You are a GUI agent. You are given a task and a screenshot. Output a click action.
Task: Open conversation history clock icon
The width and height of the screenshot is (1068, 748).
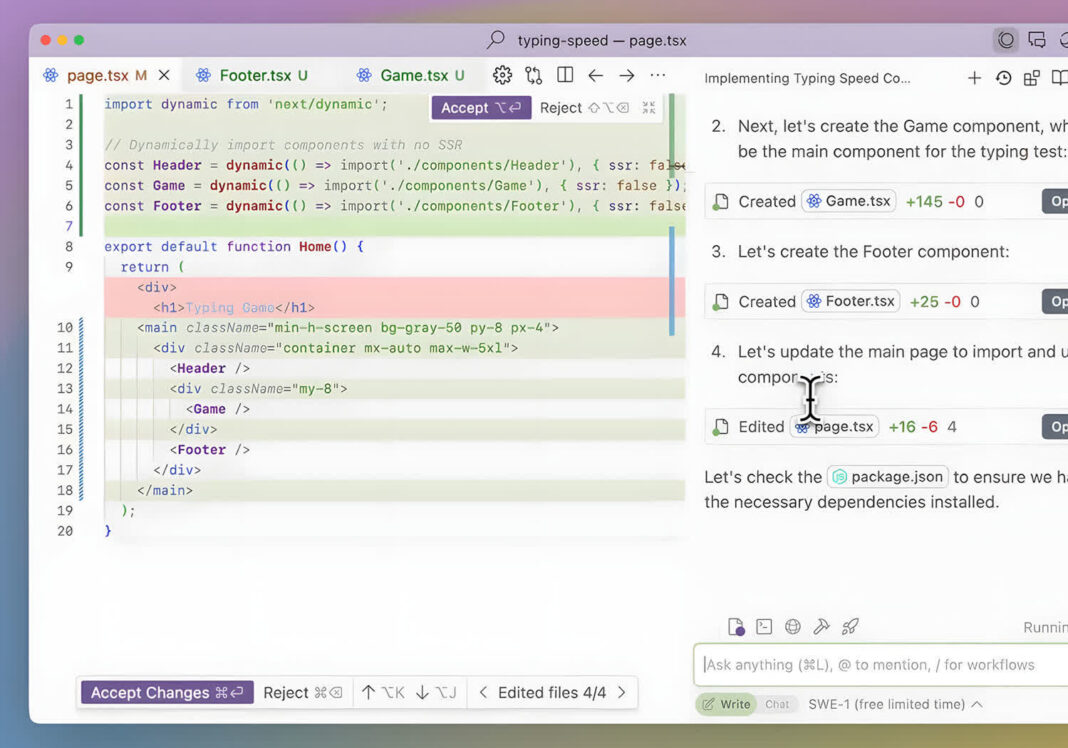tap(1003, 78)
